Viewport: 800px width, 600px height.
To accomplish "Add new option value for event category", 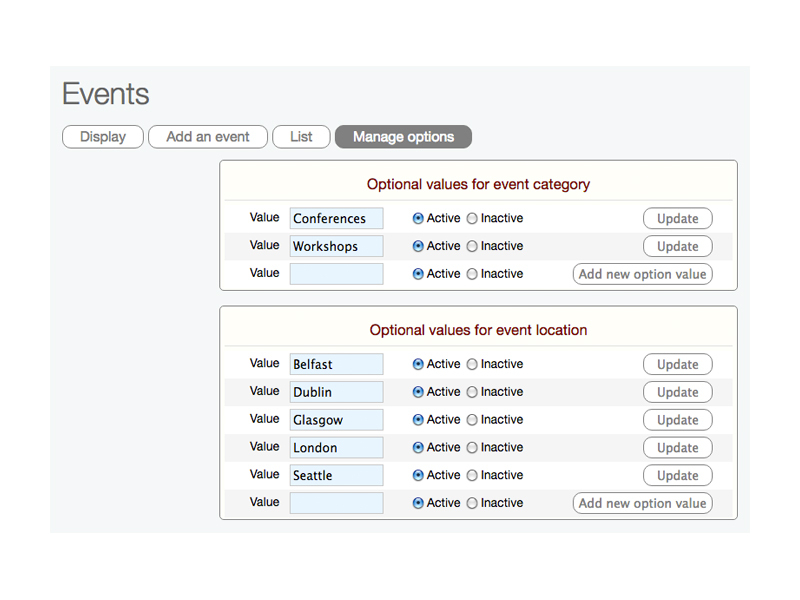I will (642, 274).
